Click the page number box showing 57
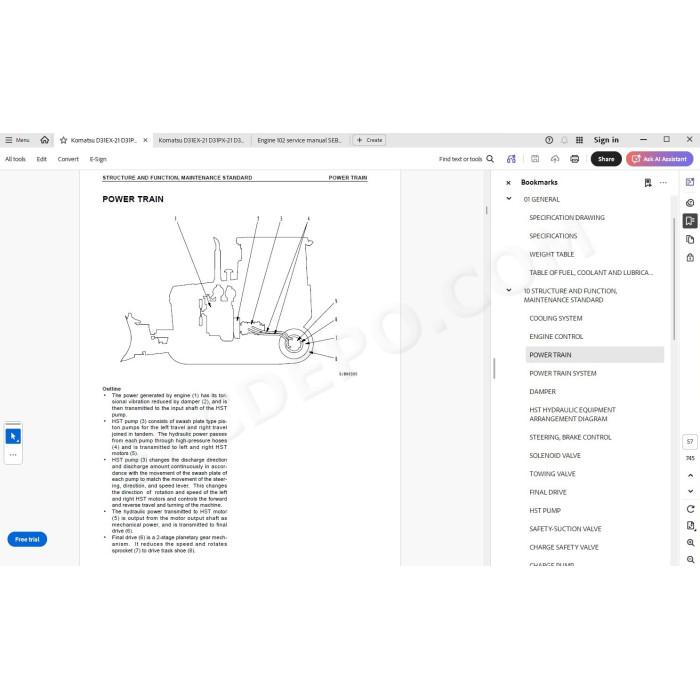700x700 pixels. [690, 442]
